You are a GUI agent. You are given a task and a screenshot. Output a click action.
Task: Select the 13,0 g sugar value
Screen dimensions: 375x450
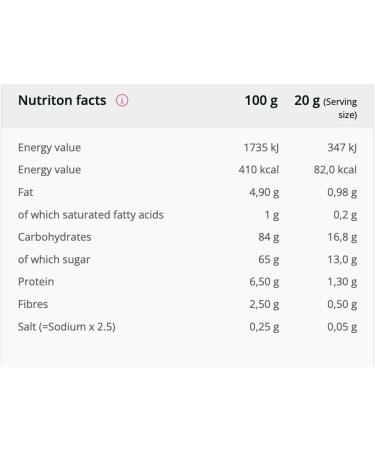(x=342, y=259)
